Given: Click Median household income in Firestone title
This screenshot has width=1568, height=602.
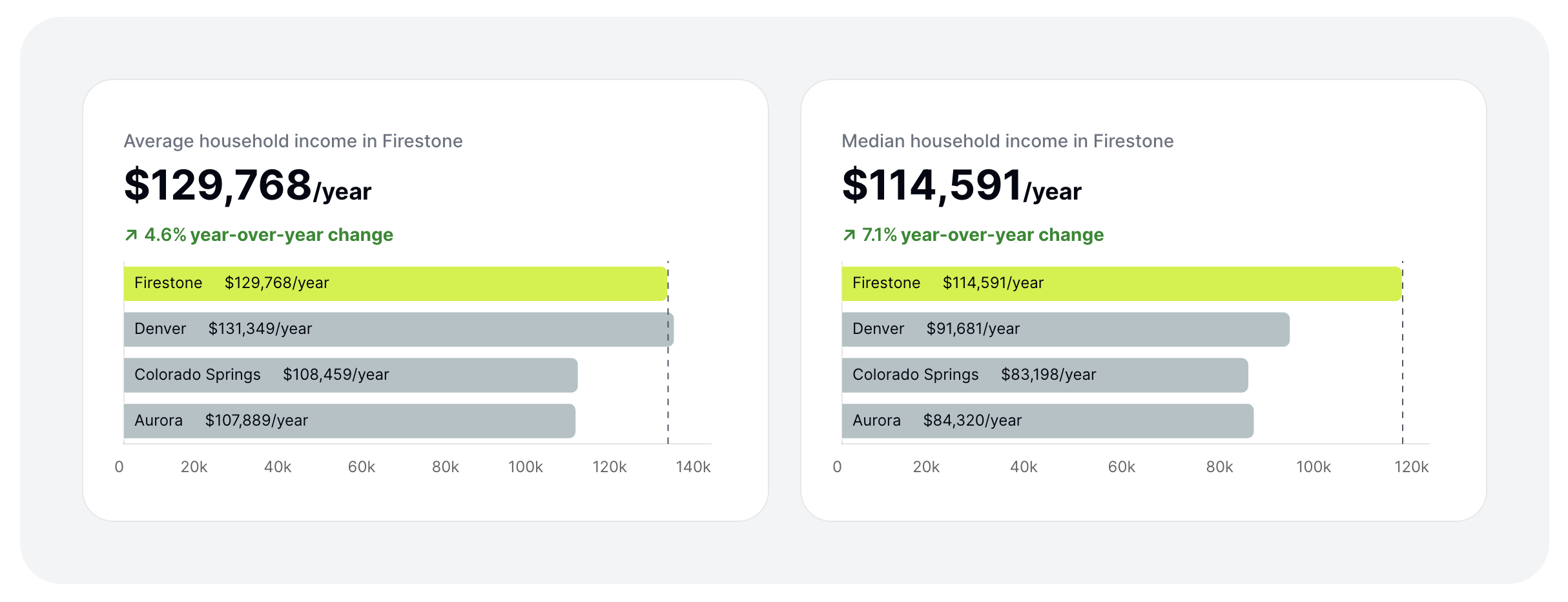Looking at the screenshot, I should [1007, 141].
